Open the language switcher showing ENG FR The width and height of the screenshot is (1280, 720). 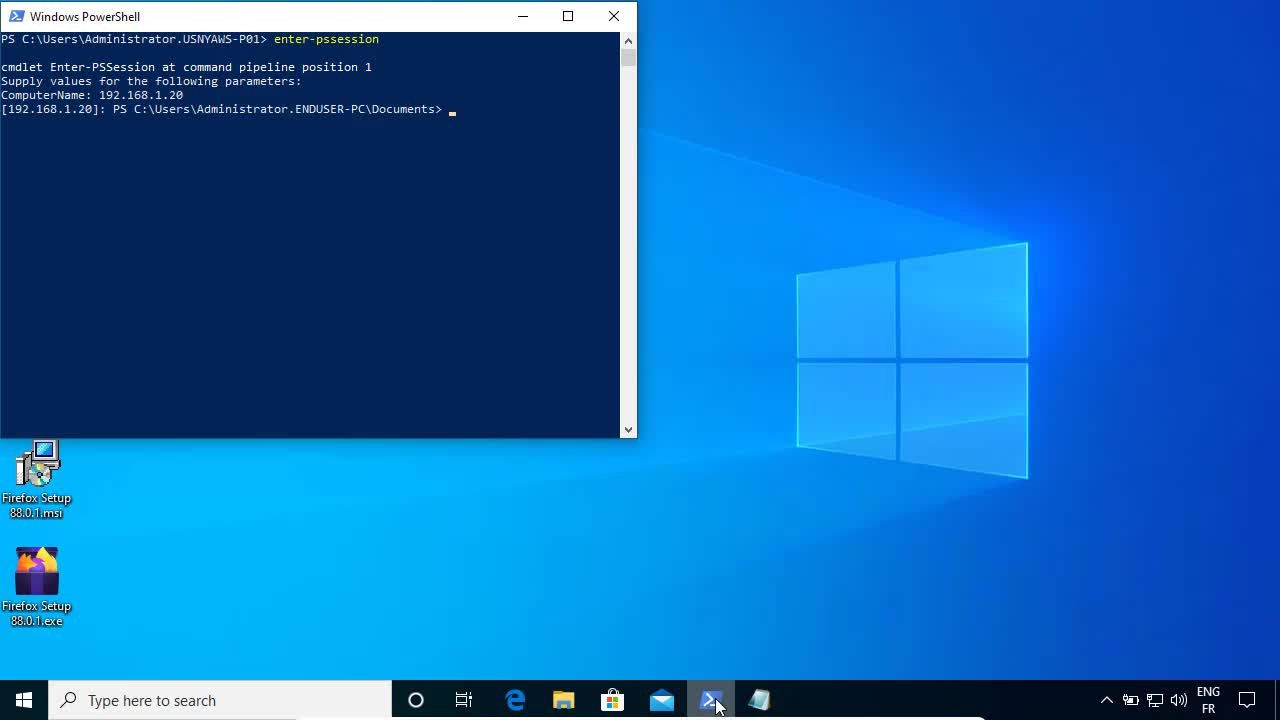click(x=1208, y=700)
